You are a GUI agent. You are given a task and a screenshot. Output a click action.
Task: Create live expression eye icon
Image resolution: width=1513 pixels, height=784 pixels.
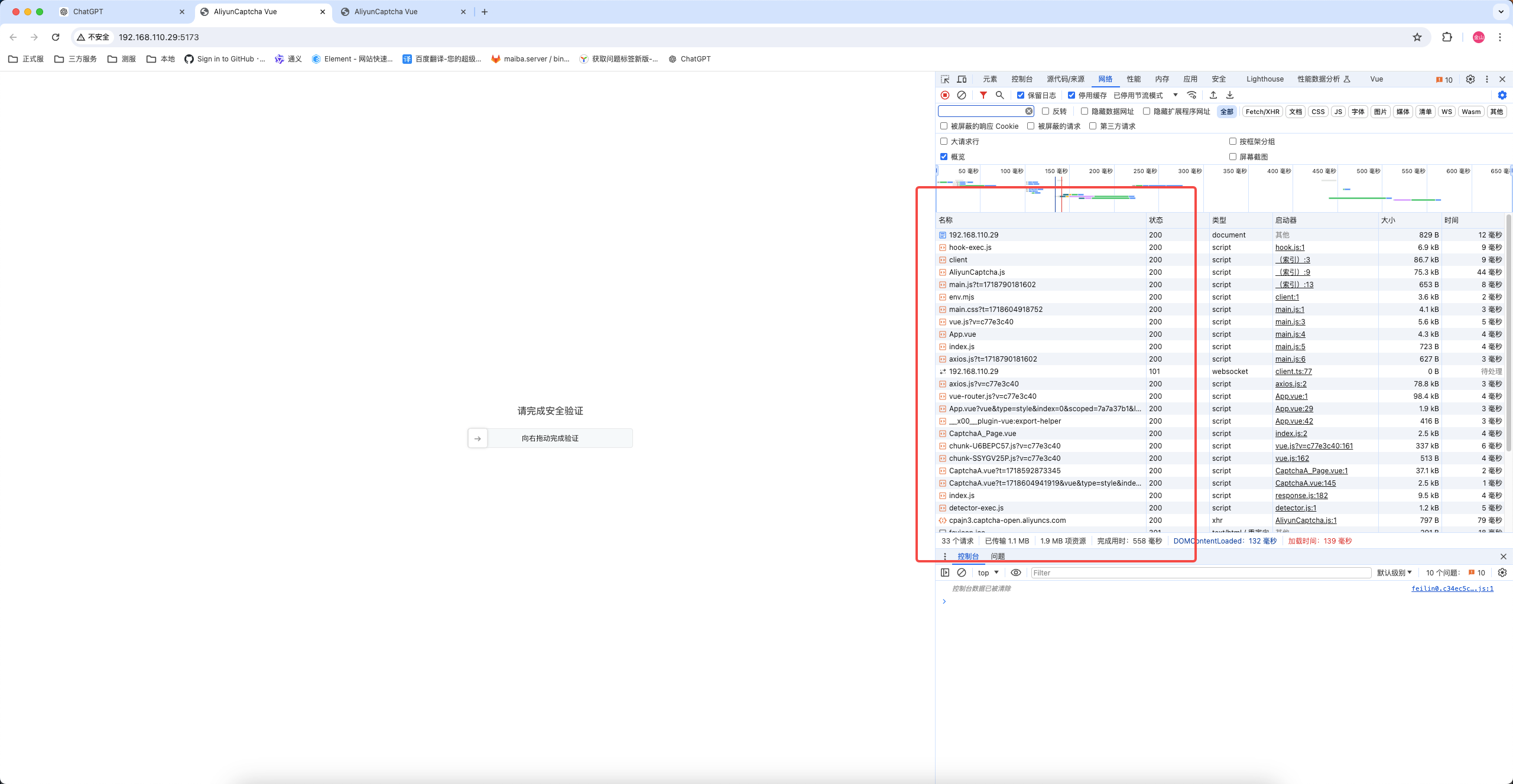click(1016, 572)
